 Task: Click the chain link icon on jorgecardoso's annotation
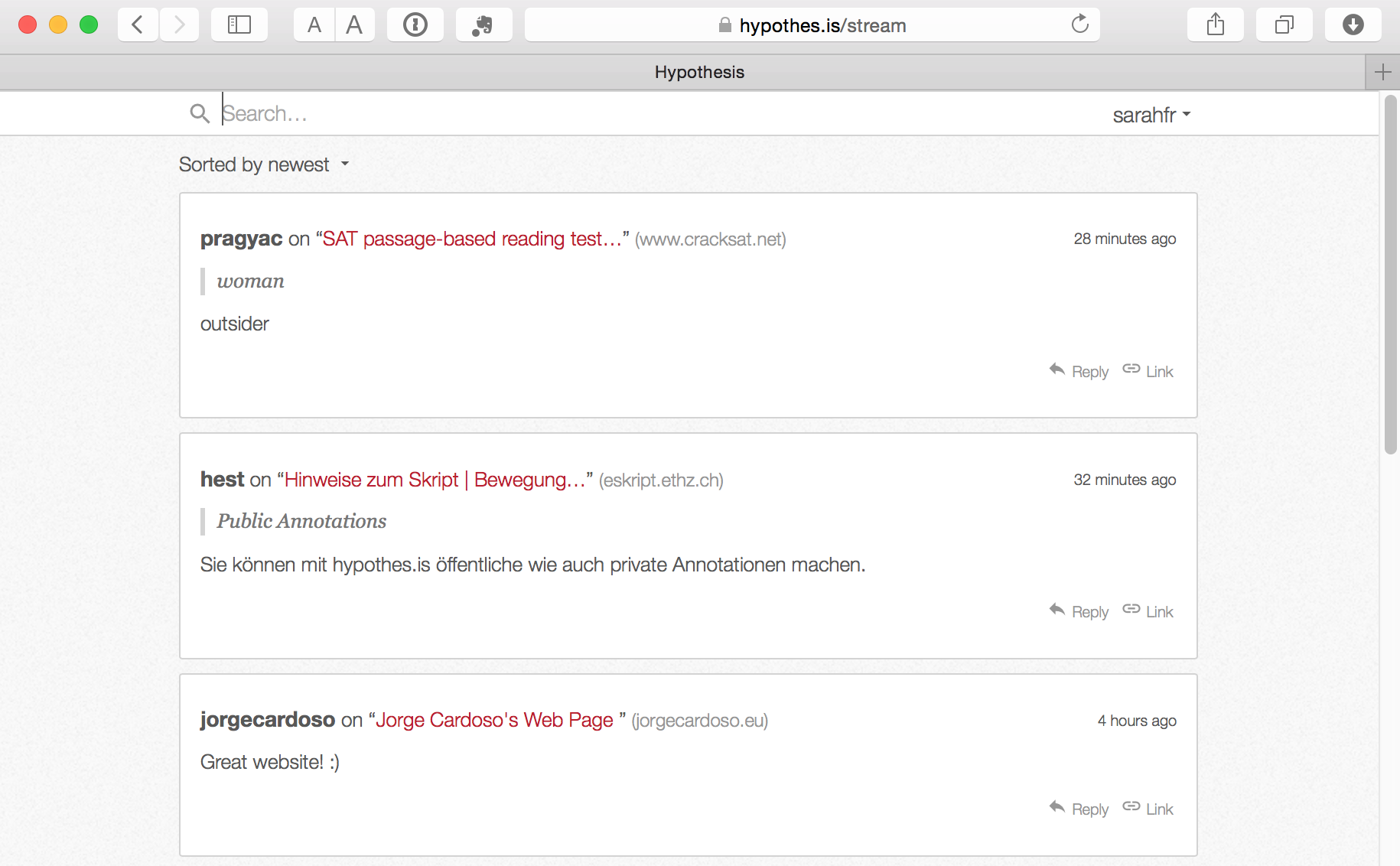(1131, 806)
